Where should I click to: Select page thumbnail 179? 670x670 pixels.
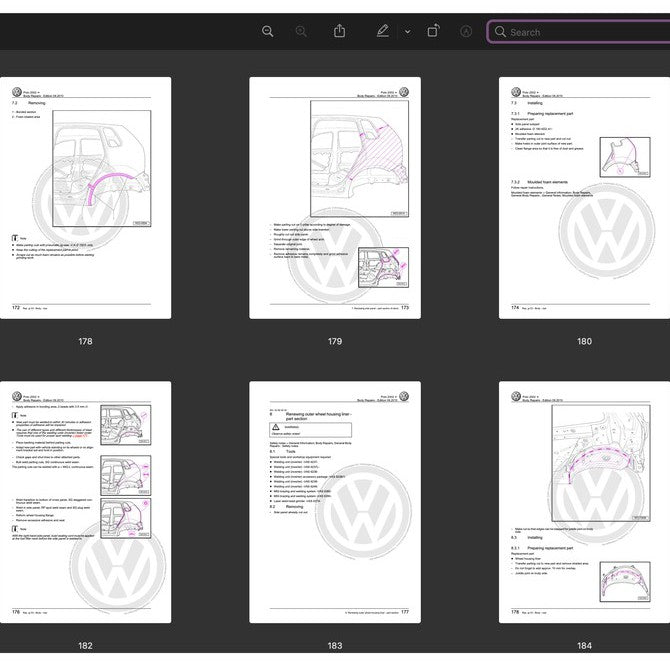(335, 198)
